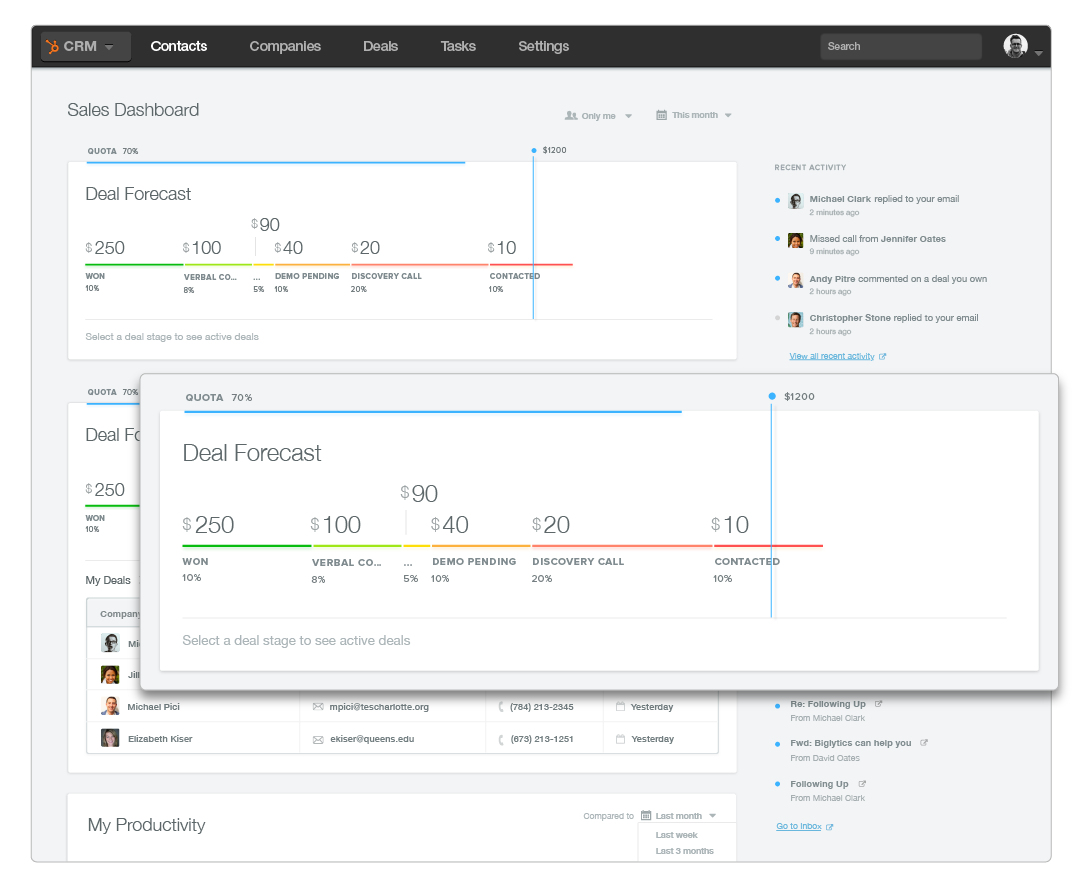Viewport: 1081px width, 887px height.
Task: Select the green WON stage bar in enlarged forecast
Action: [246, 545]
